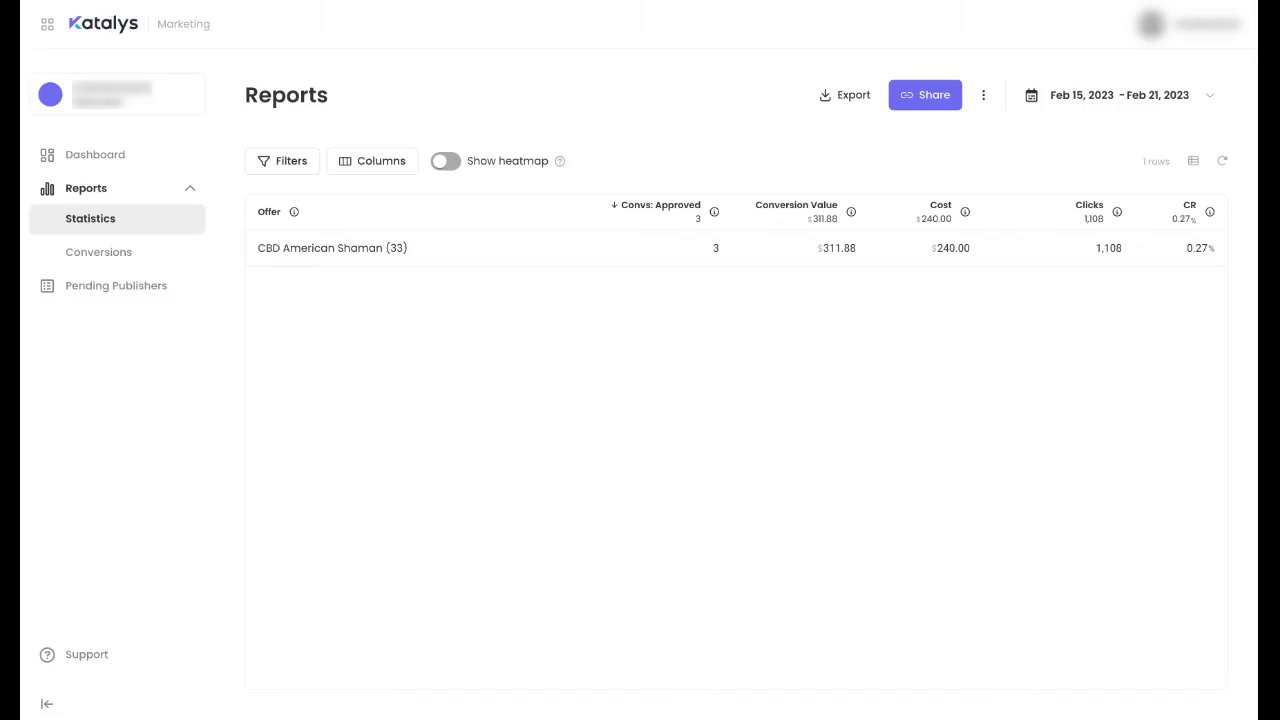
Task: Open the app grid launcher icon
Action: tap(47, 24)
